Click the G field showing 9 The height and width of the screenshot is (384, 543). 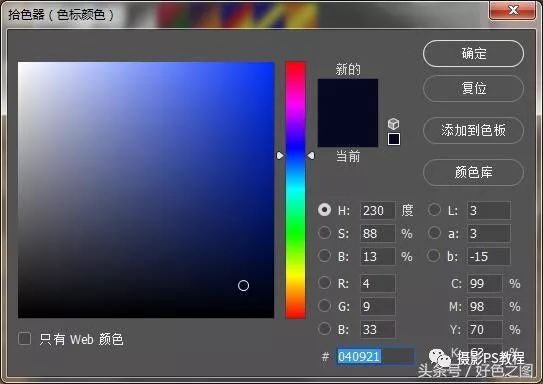pyautogui.click(x=377, y=306)
